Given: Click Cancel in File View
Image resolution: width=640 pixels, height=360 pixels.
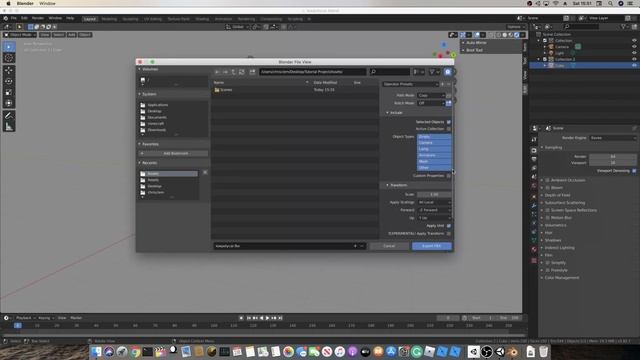Looking at the screenshot, I should (389, 246).
